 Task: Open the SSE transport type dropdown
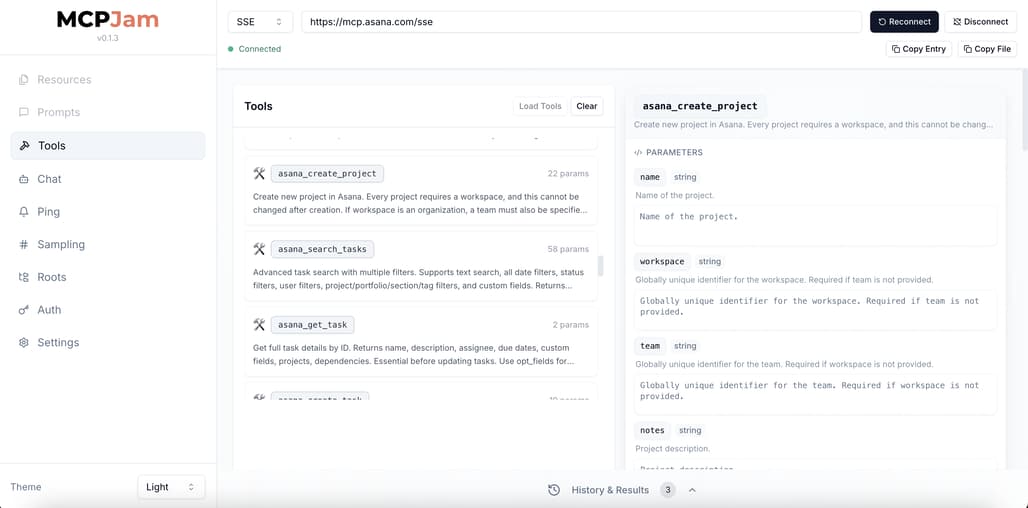[260, 22]
